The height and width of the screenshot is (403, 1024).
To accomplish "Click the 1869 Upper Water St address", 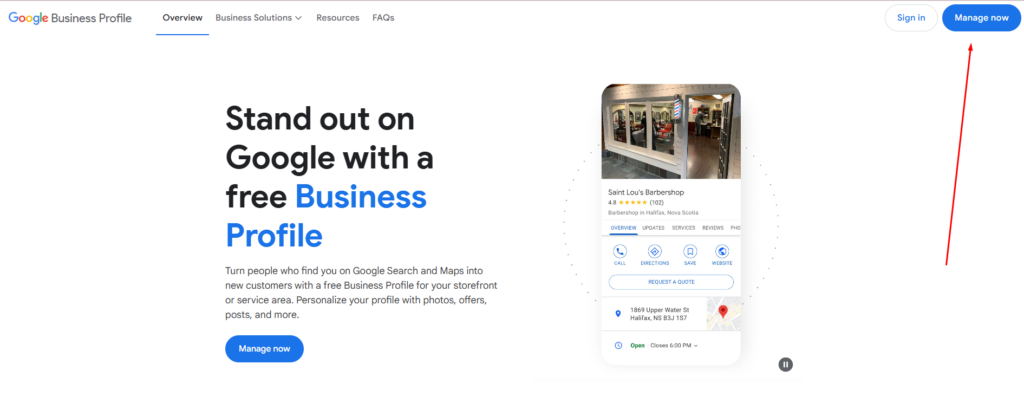I will tap(660, 314).
